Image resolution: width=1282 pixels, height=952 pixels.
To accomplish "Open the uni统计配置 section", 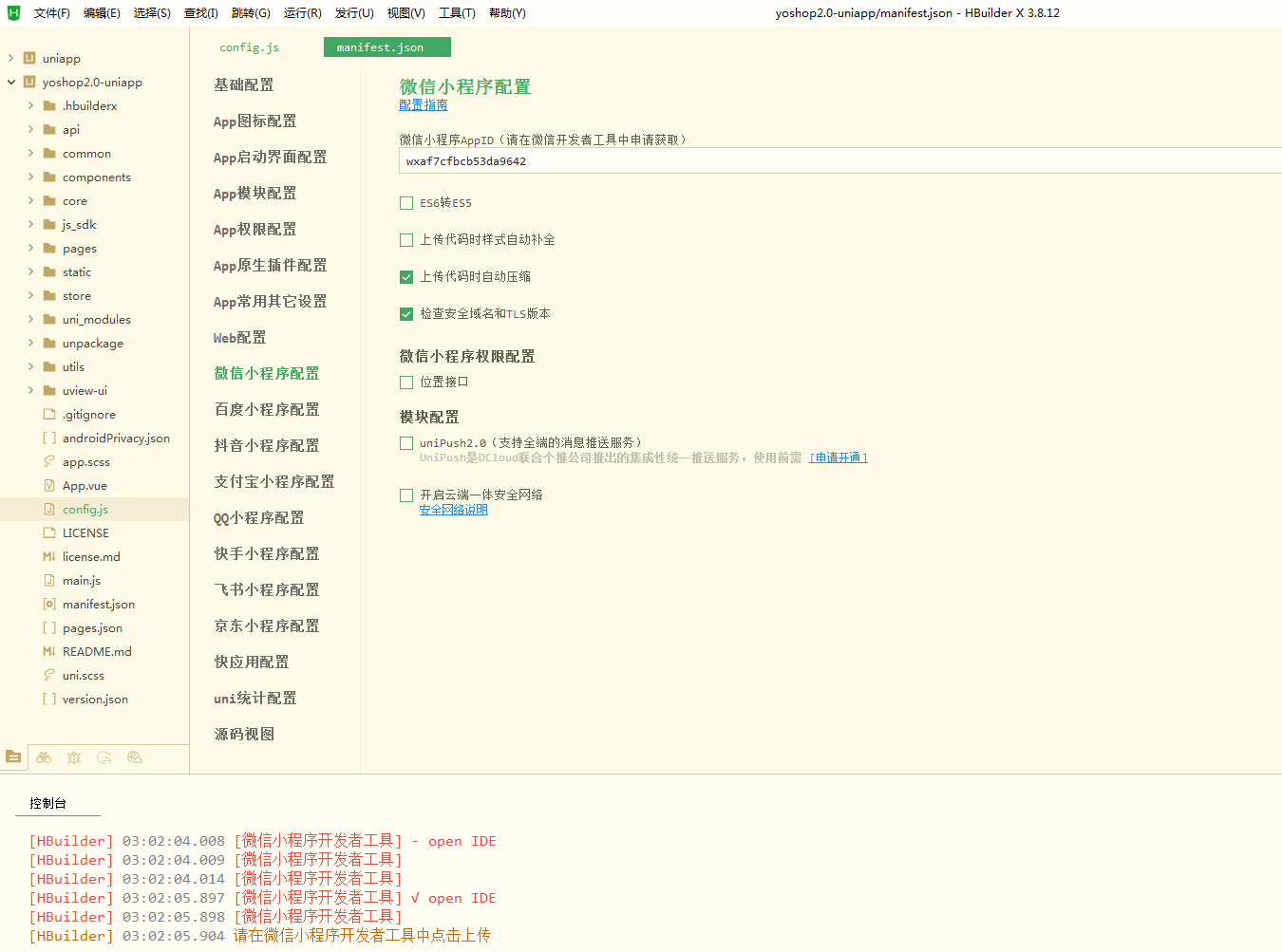I will click(255, 699).
